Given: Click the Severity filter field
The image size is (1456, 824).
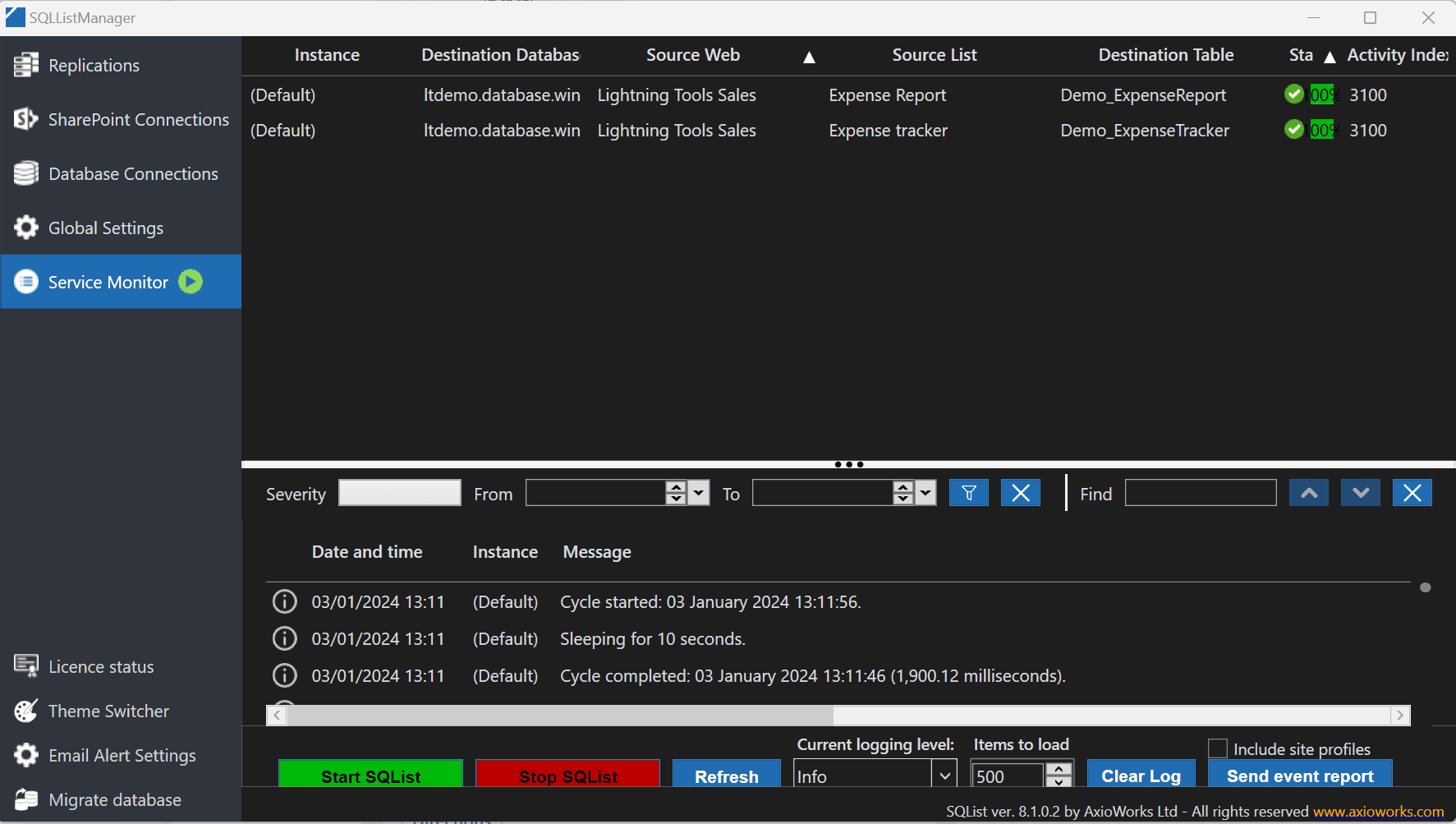Looking at the screenshot, I should click(x=399, y=493).
